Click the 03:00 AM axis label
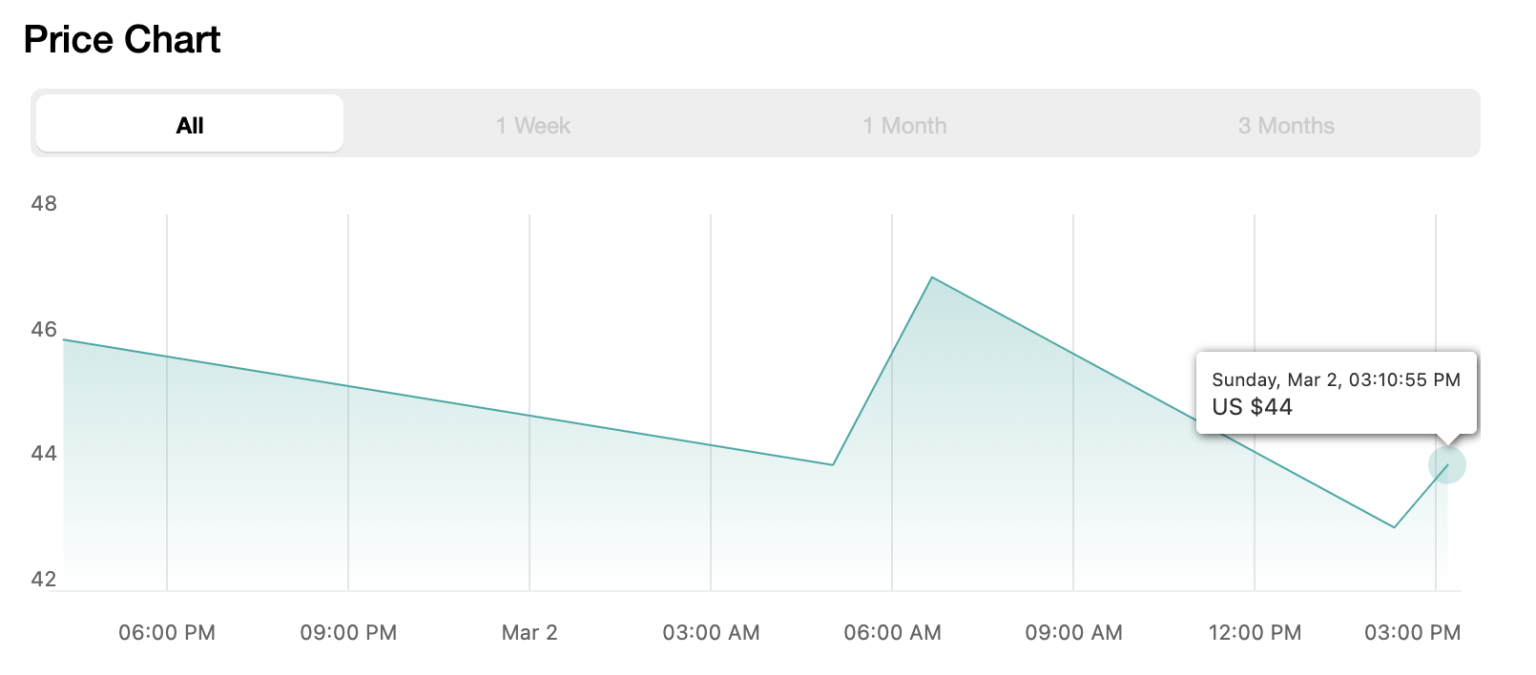This screenshot has width=1536, height=675. tap(711, 632)
